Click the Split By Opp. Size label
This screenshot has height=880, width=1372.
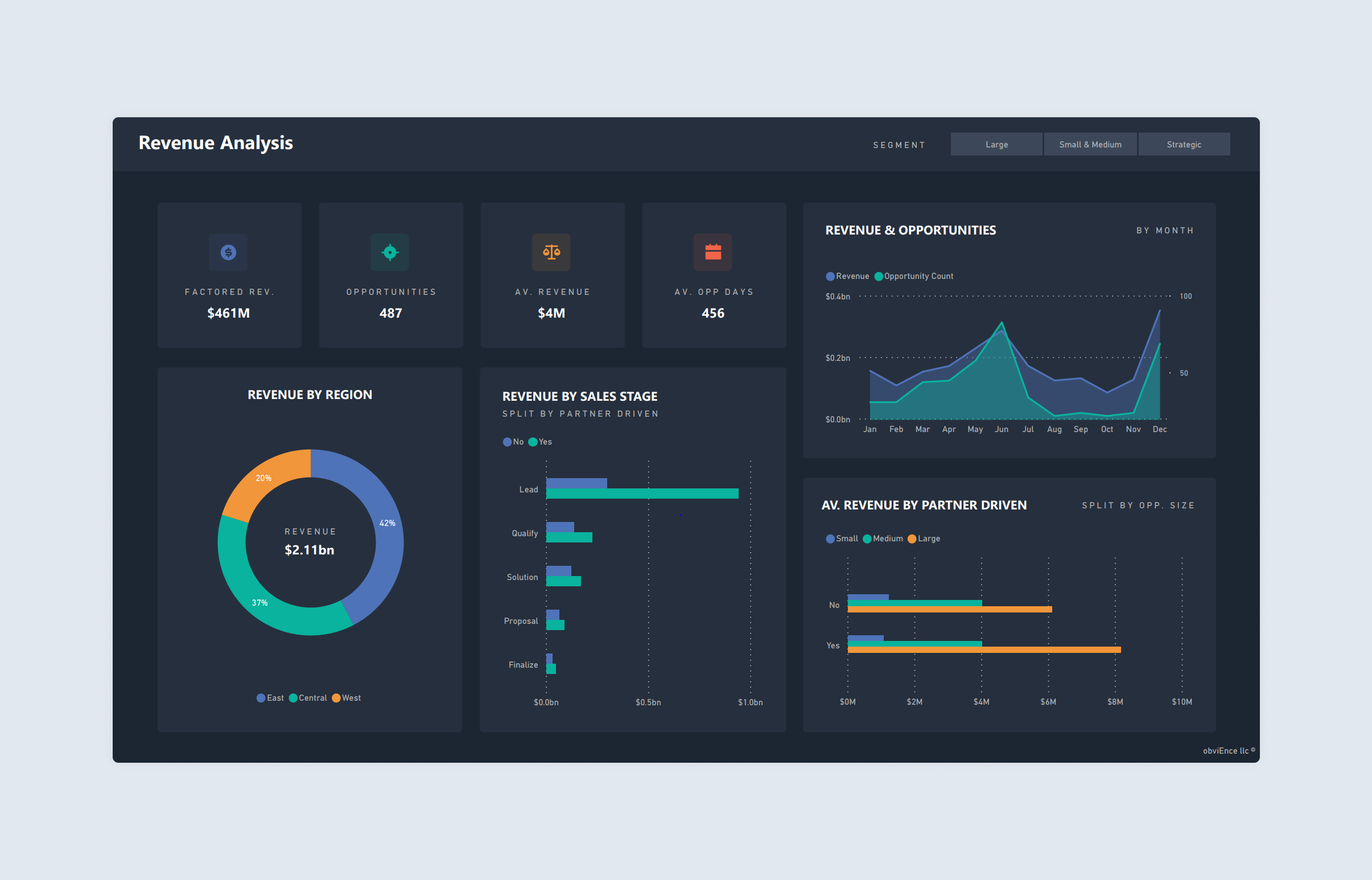(x=1137, y=505)
